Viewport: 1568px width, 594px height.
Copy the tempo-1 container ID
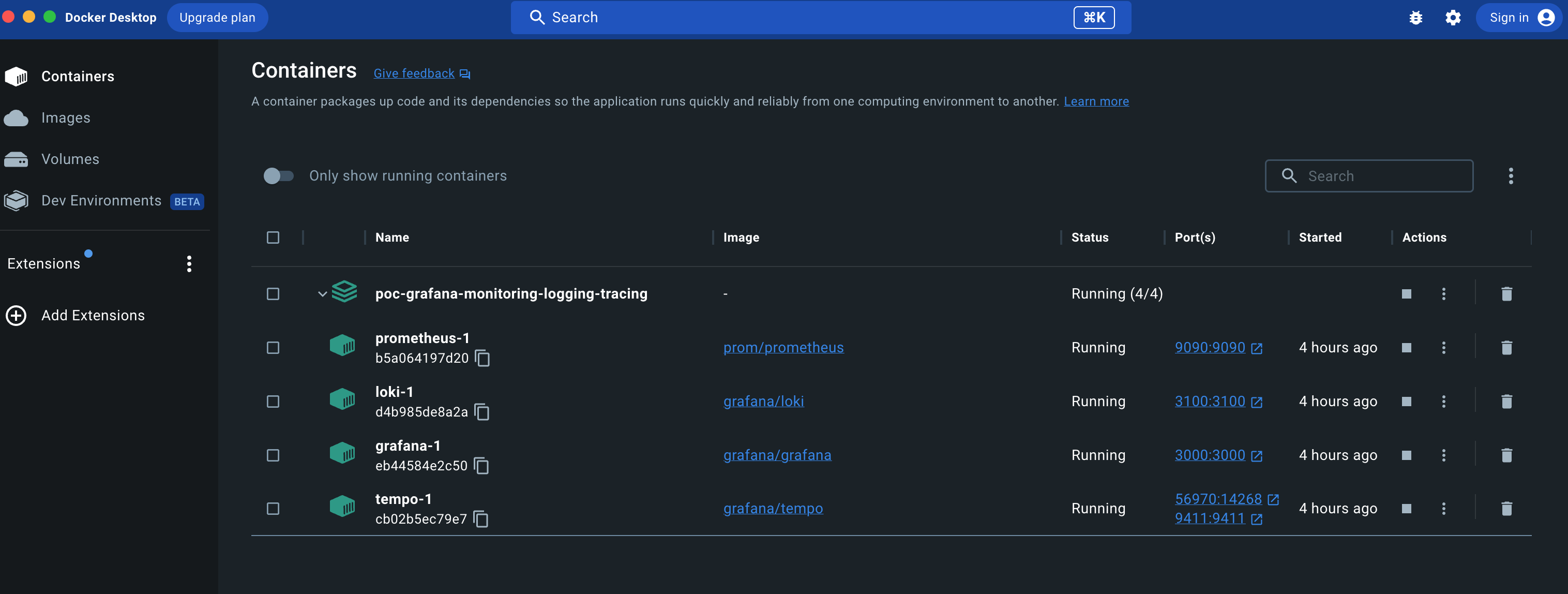(481, 519)
